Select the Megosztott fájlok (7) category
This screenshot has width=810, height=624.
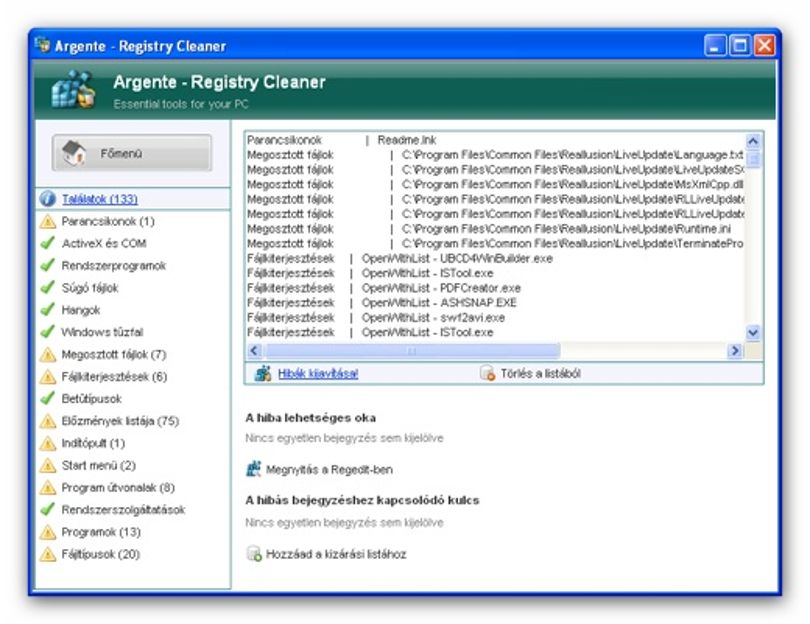[x=114, y=354]
